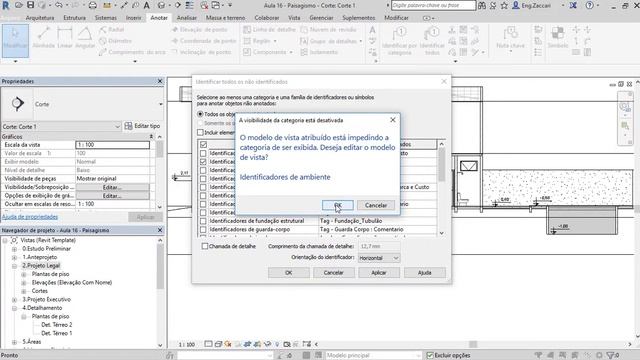Click the Print icon in quick access toolbar
640x360 pixels.
click(93, 6)
